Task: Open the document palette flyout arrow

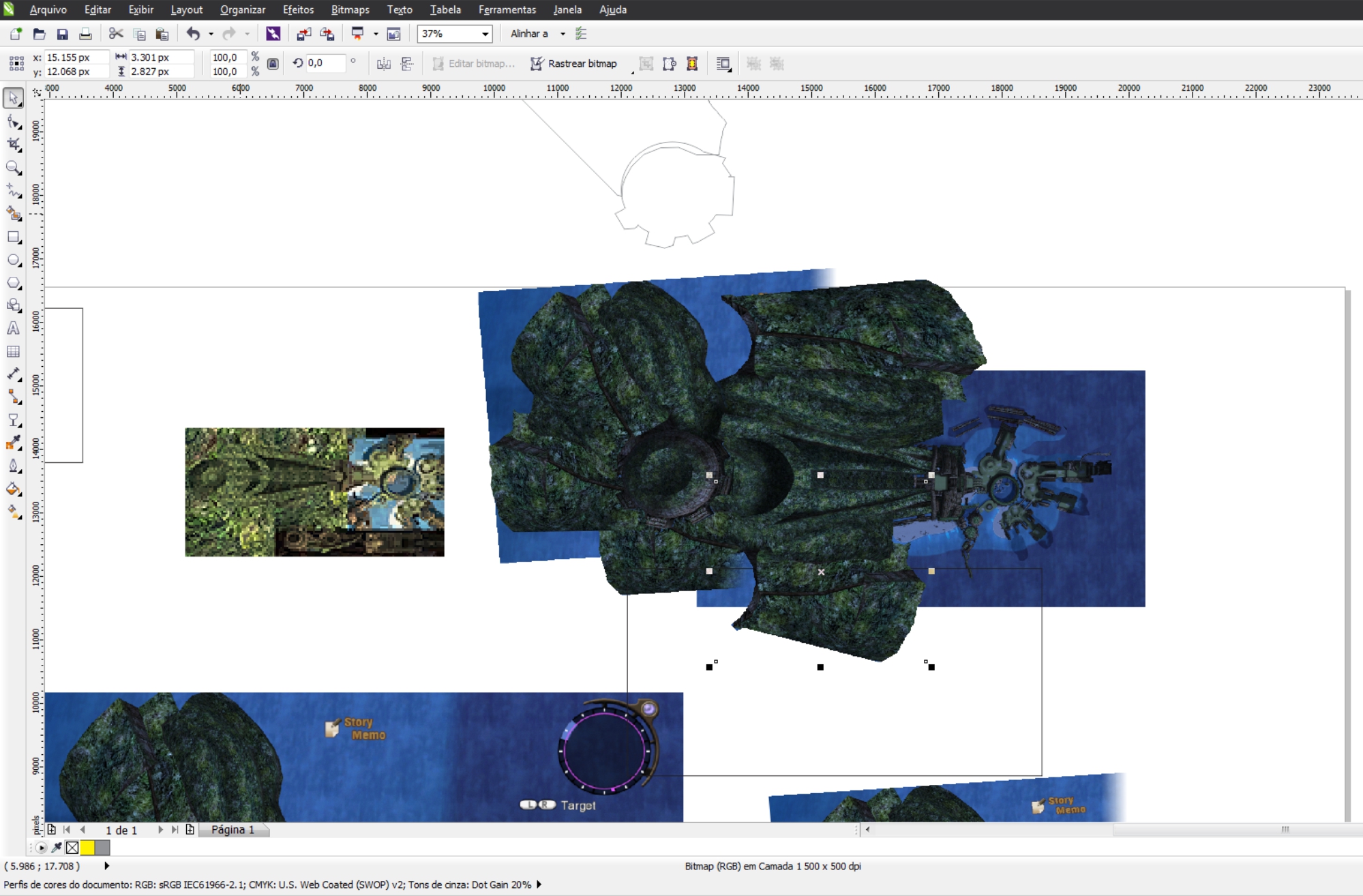Action: (x=41, y=848)
